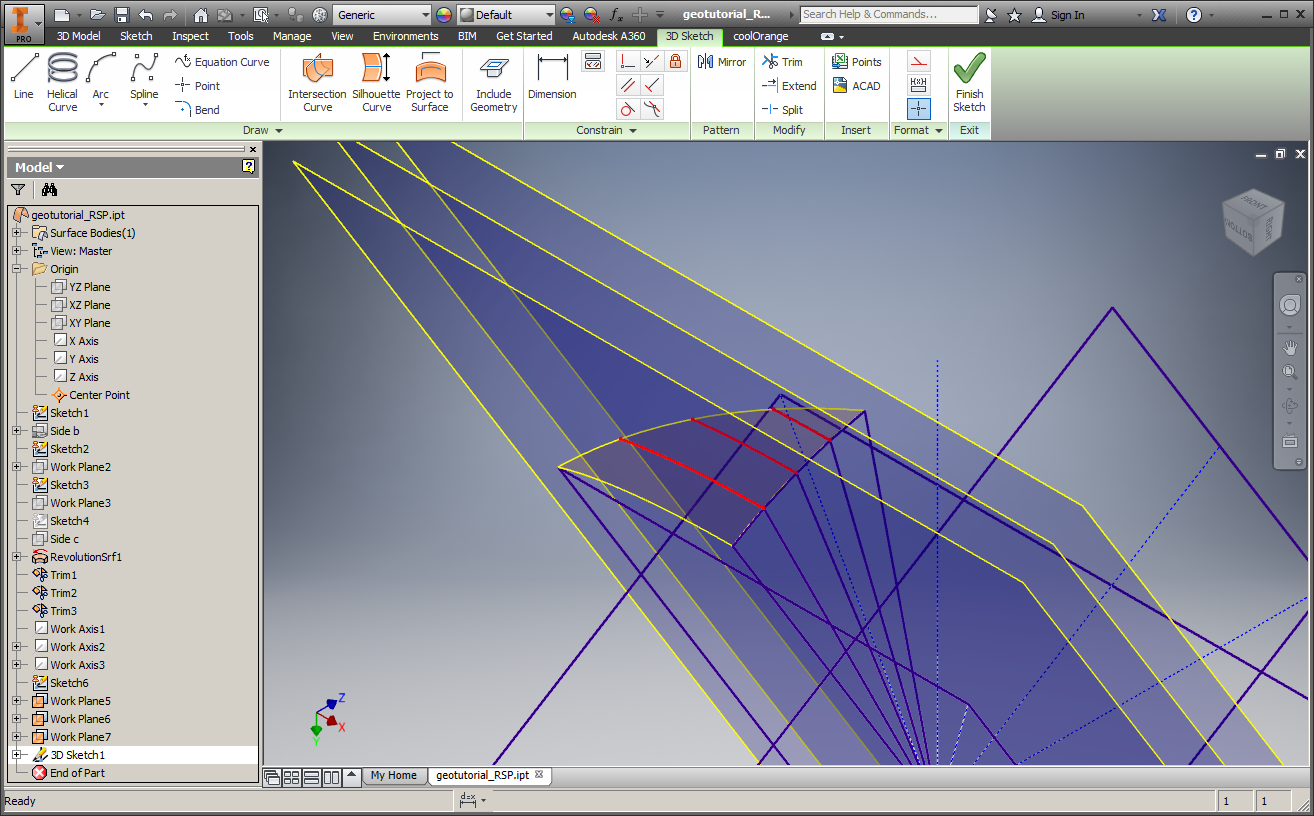Open the 3D Model ribbon tab
1314x816 pixels.
pos(79,36)
